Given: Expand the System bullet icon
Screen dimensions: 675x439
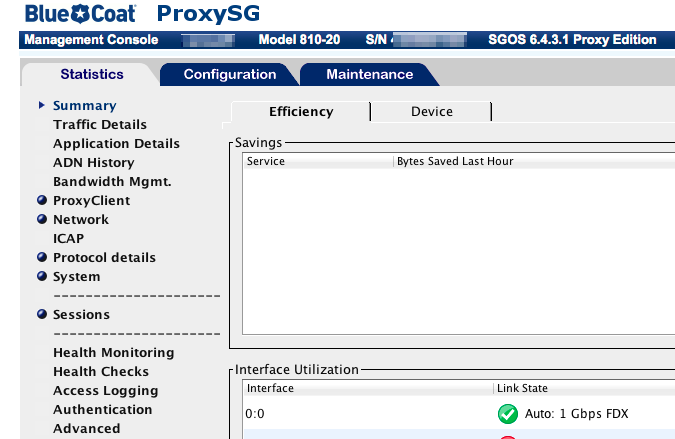Looking at the screenshot, I should (42, 276).
